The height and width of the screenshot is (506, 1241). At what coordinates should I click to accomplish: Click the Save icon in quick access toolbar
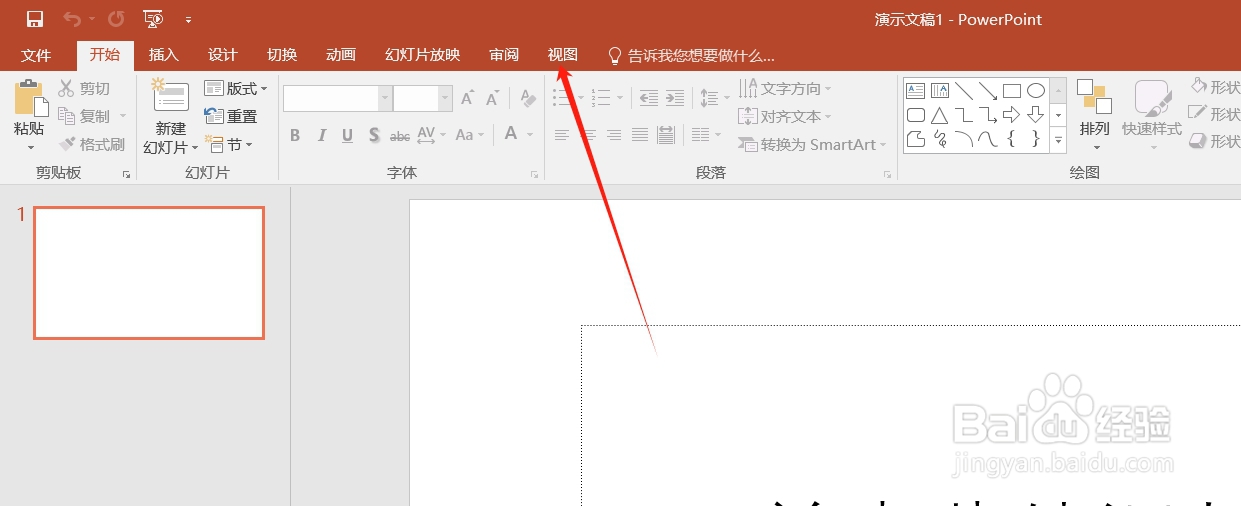coord(35,19)
